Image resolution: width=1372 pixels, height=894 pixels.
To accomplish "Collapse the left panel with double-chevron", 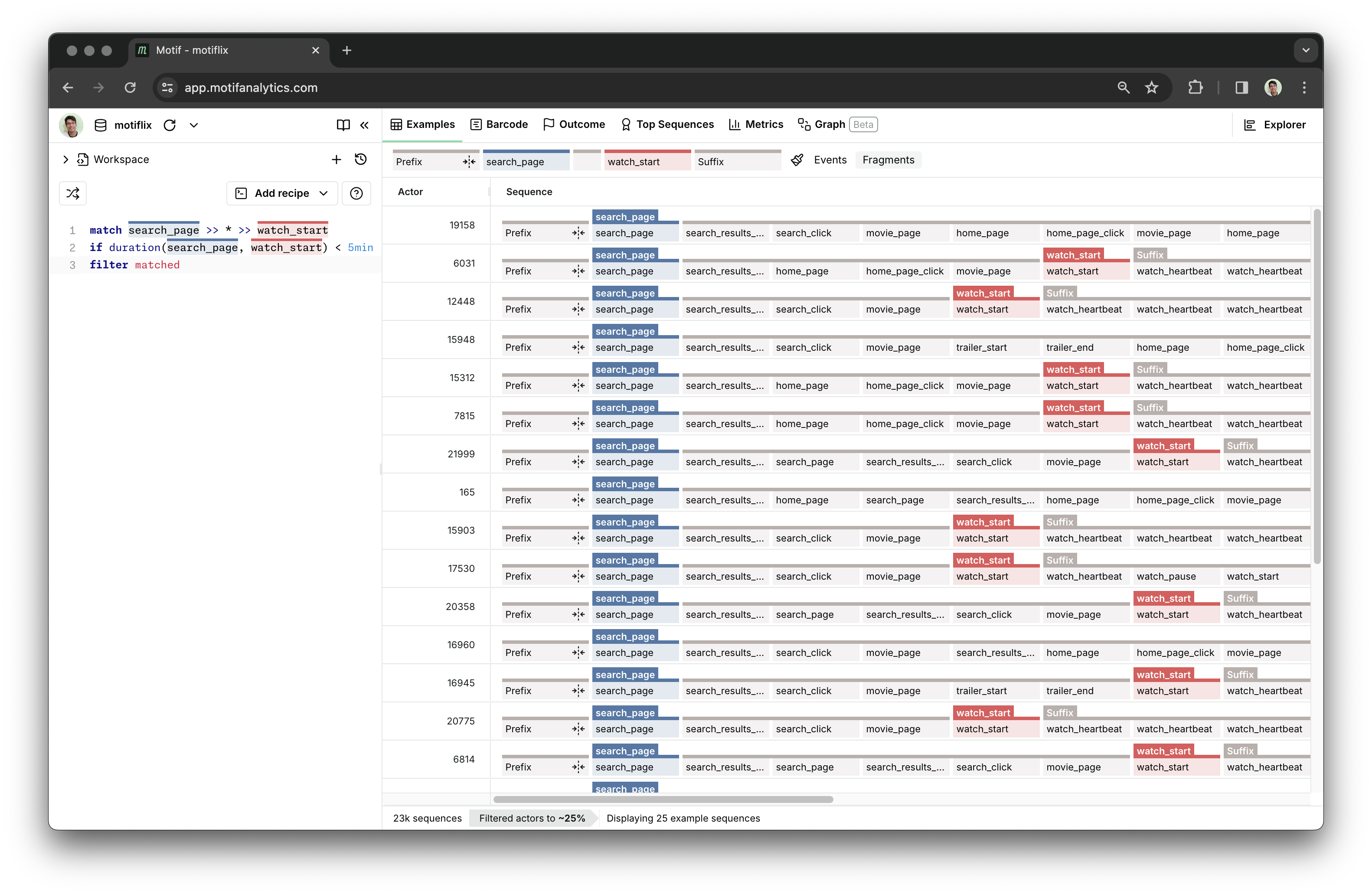I will tap(364, 125).
